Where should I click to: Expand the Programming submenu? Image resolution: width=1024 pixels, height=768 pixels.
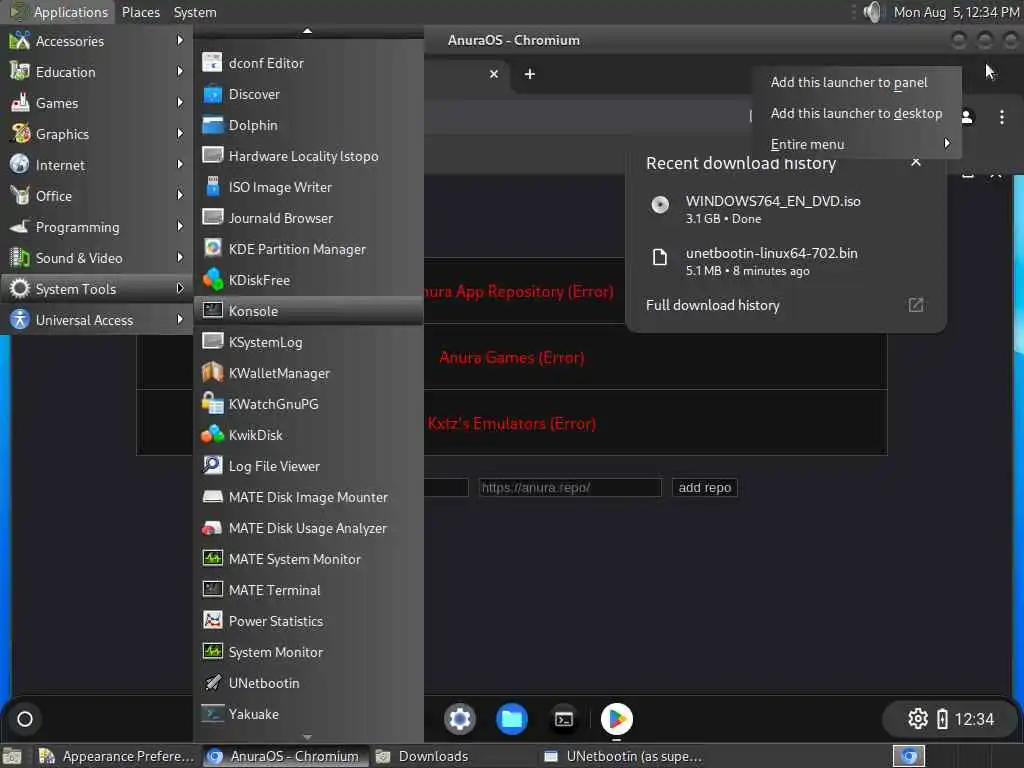coord(97,227)
